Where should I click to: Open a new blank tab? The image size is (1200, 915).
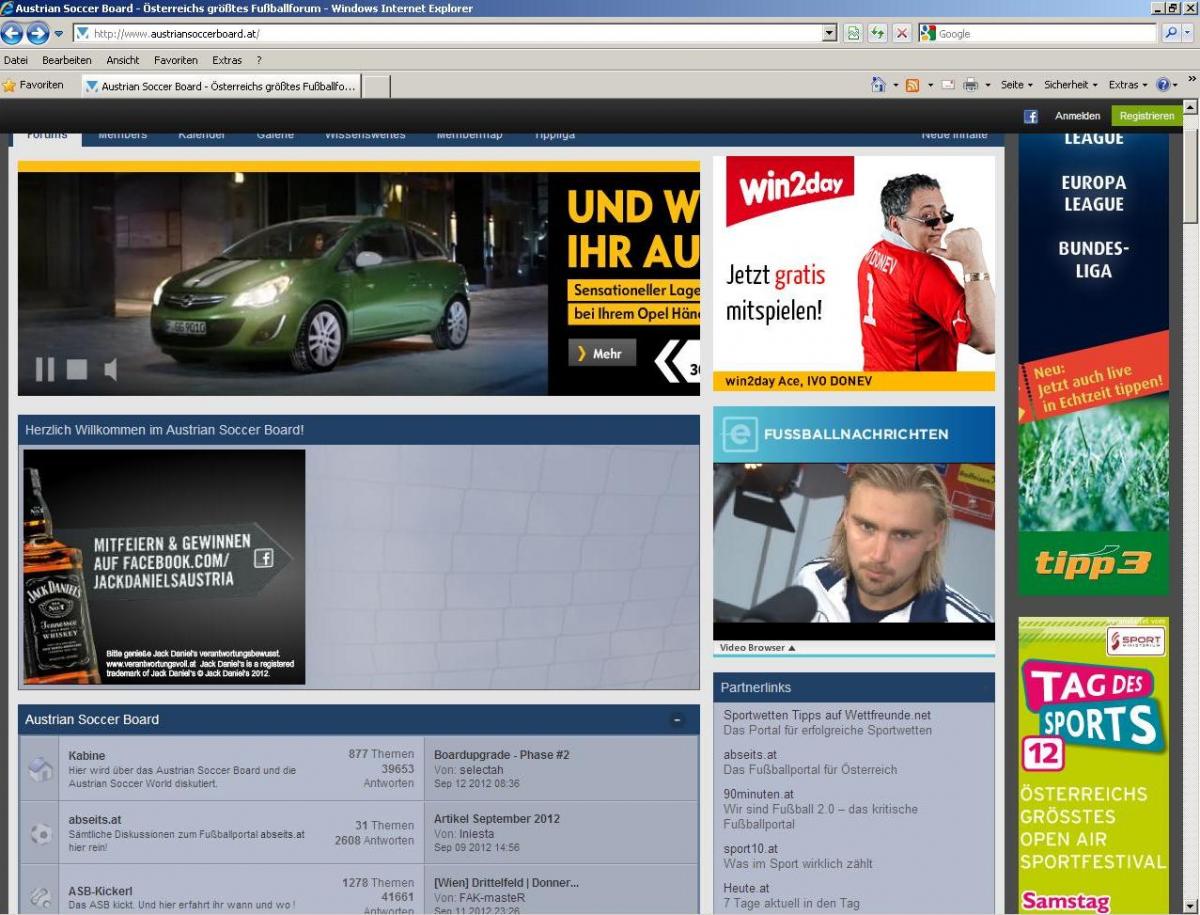[x=376, y=86]
